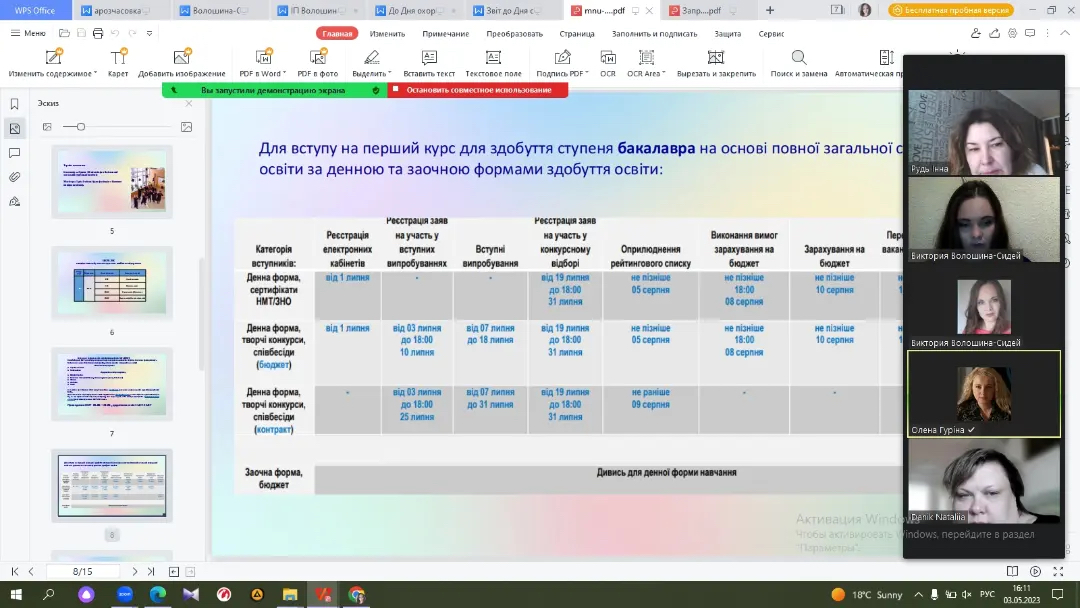Switch to the Примечание ribbon tab
Image resolution: width=1080 pixels, height=608 pixels.
point(445,33)
